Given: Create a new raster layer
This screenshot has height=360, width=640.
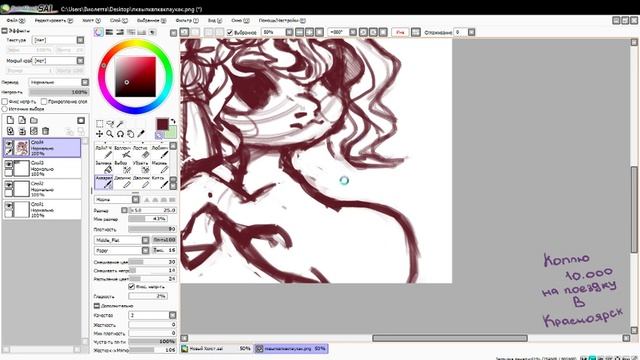Looking at the screenshot, I should [10, 120].
